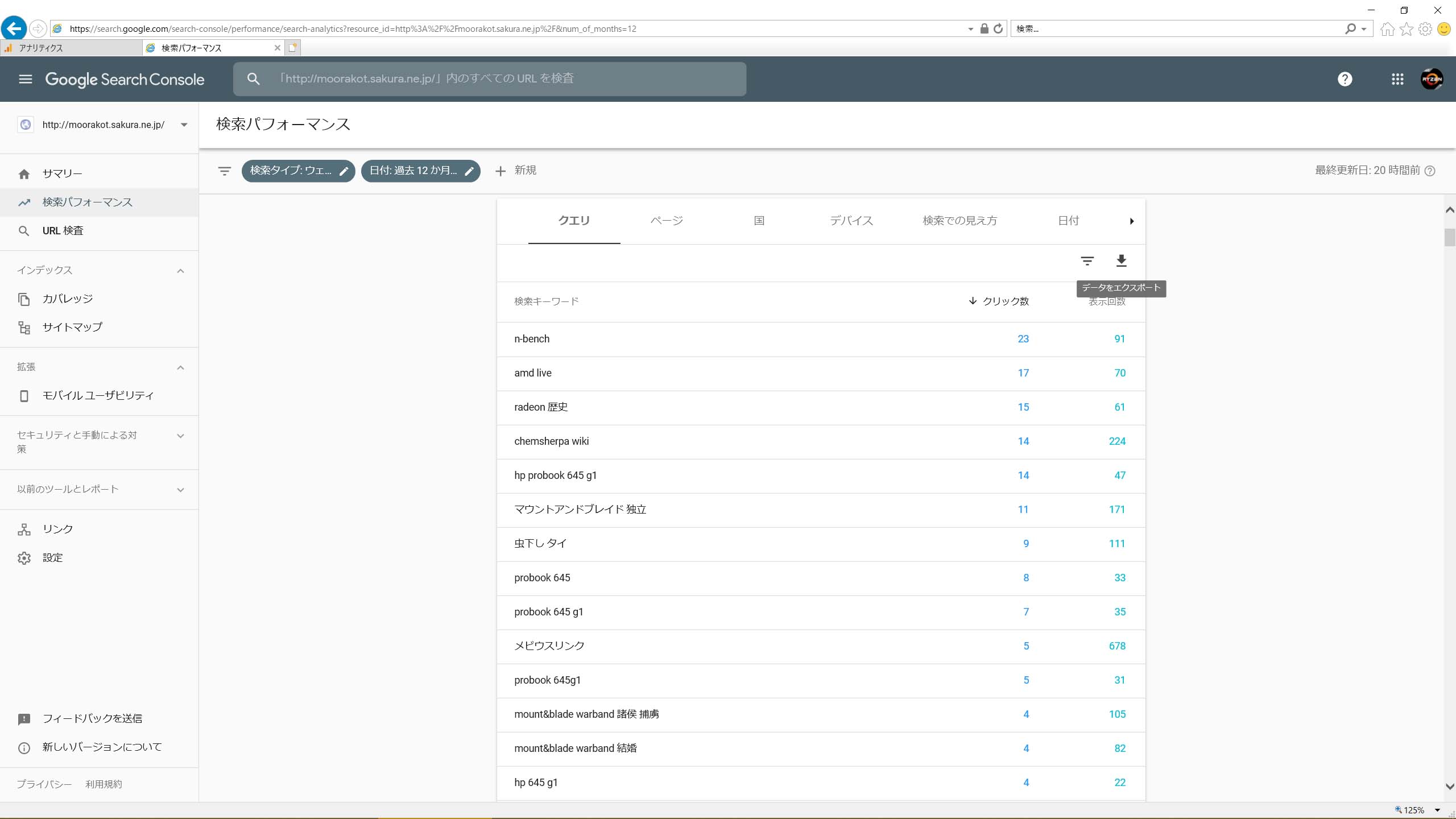Switch to the 国 tab

759,221
